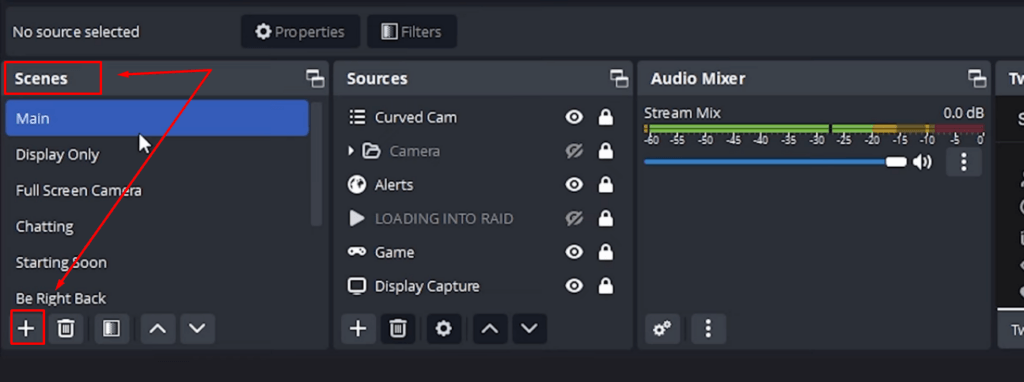
Task: Hide the Alerts source
Action: 574,185
